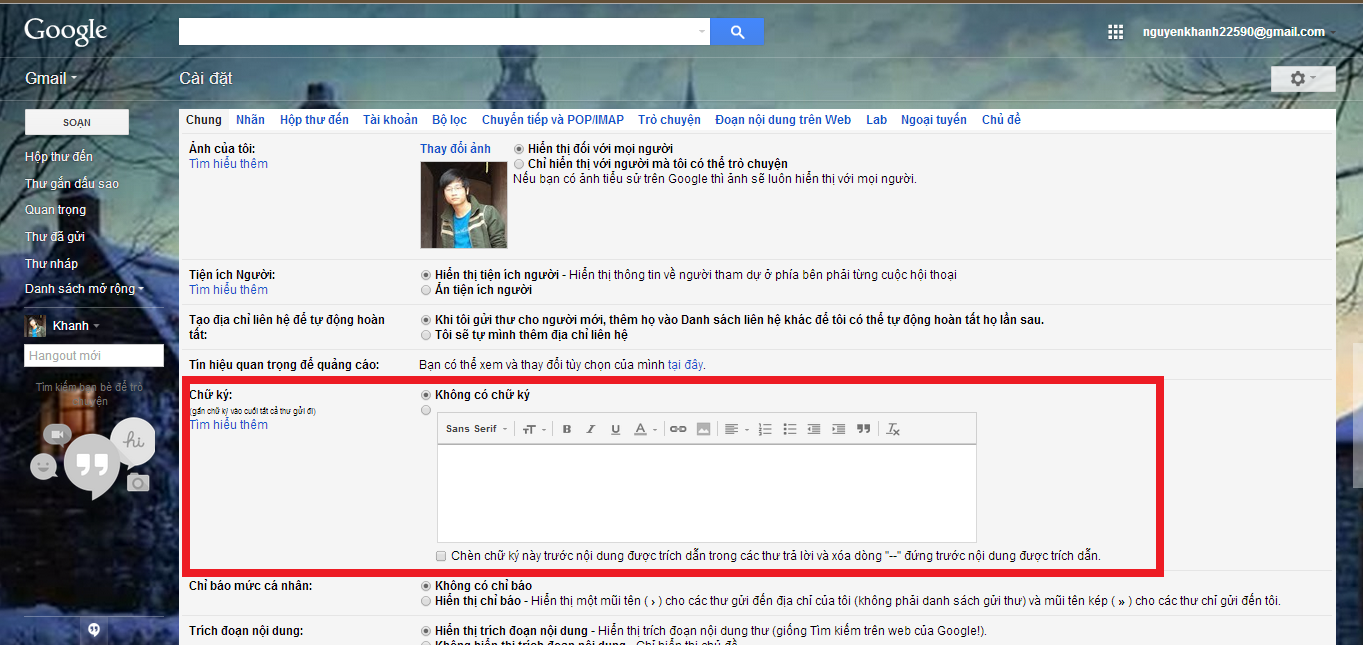Toggle underline in signature editor
This screenshot has width=1363, height=645.
[x=615, y=429]
